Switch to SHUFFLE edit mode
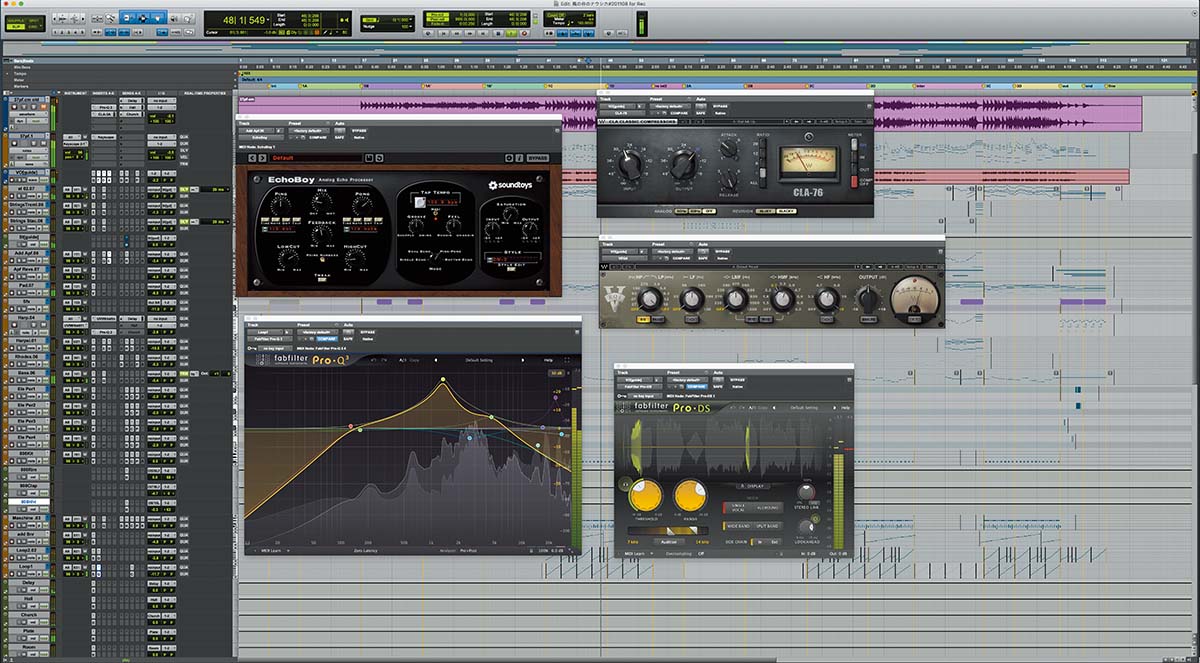 point(16,20)
